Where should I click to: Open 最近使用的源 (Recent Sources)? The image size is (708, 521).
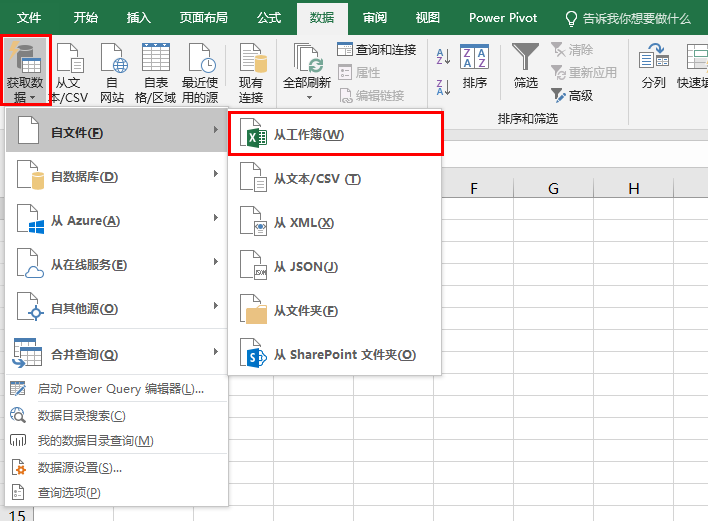click(x=200, y=72)
